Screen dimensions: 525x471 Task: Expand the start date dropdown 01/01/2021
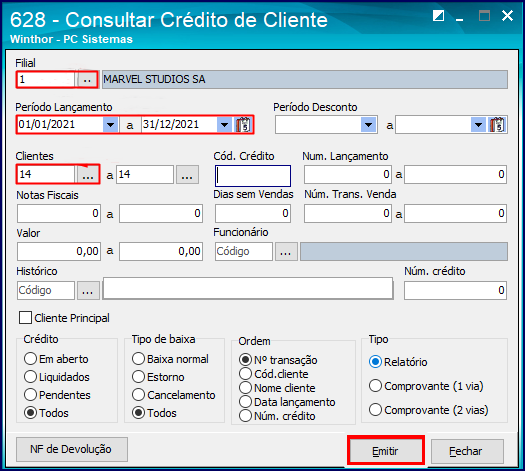point(110,125)
